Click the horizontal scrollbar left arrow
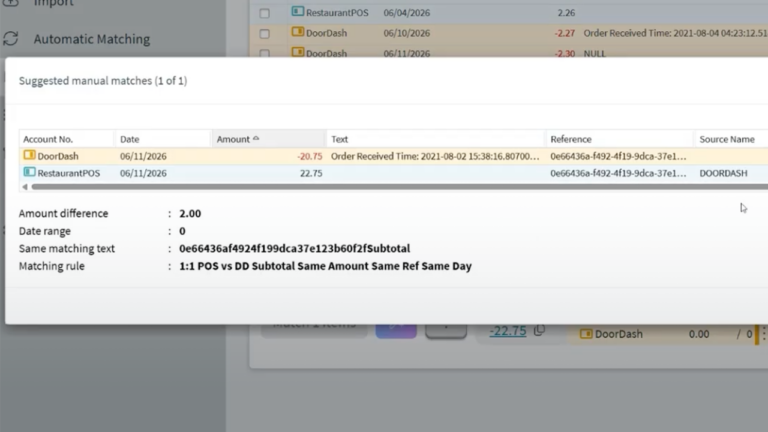The image size is (768, 432). coord(24,187)
